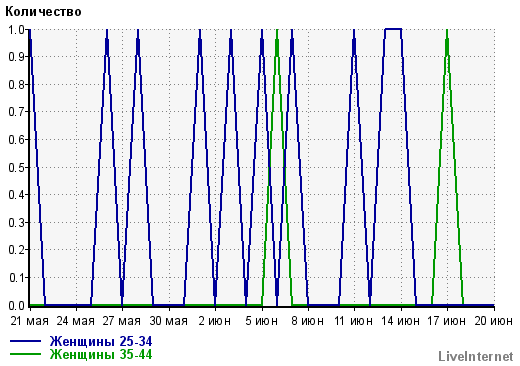520x366 pixels.
Task: Click the 0.5 y-axis value label
Action: click(x=17, y=167)
